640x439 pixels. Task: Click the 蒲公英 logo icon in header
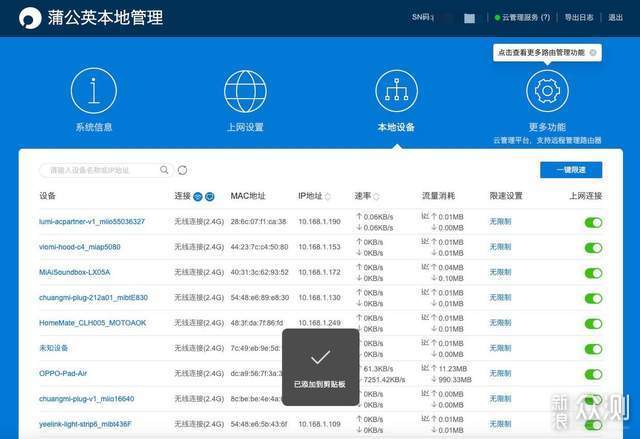(x=30, y=18)
